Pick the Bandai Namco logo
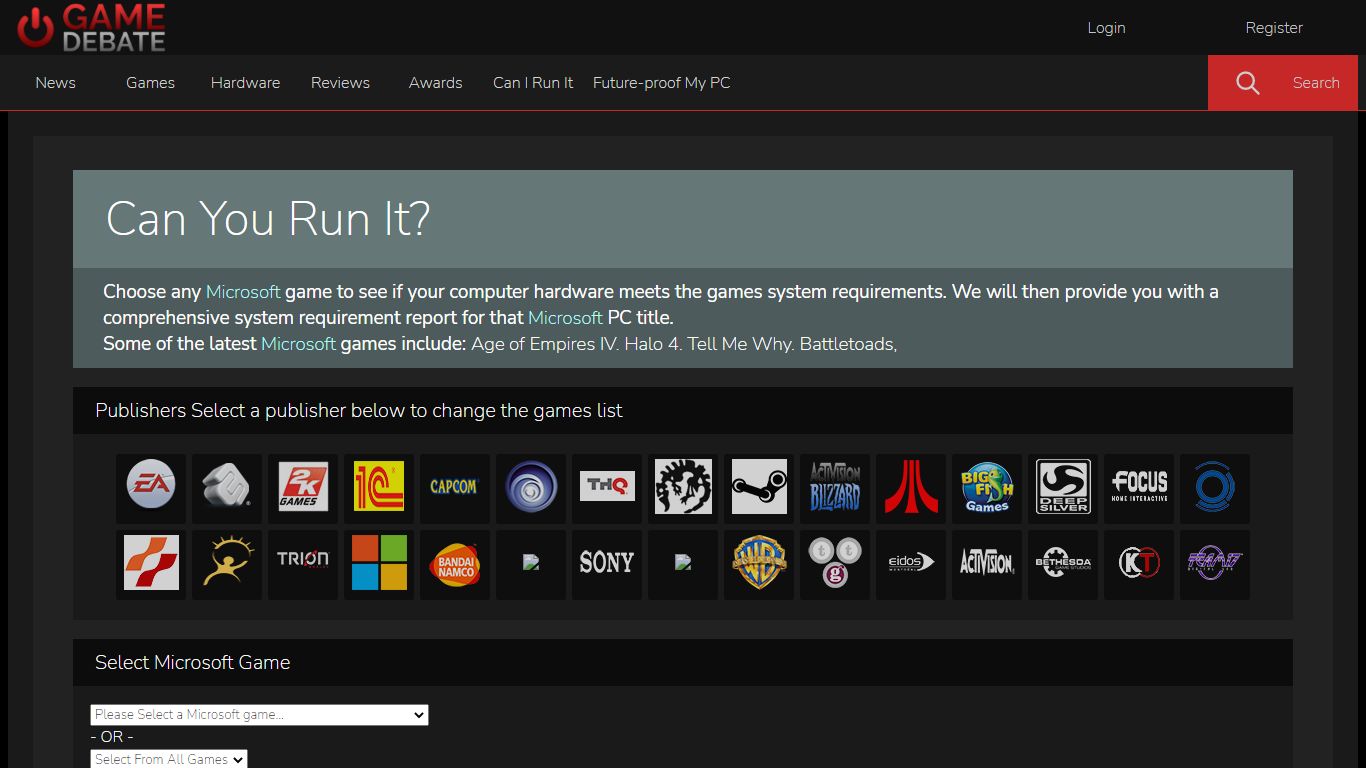The image size is (1366, 768). [x=455, y=563]
